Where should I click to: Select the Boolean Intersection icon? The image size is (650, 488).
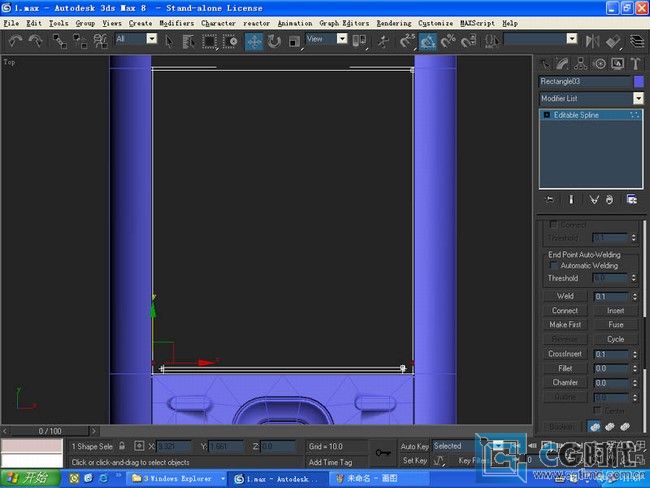pyautogui.click(x=625, y=427)
